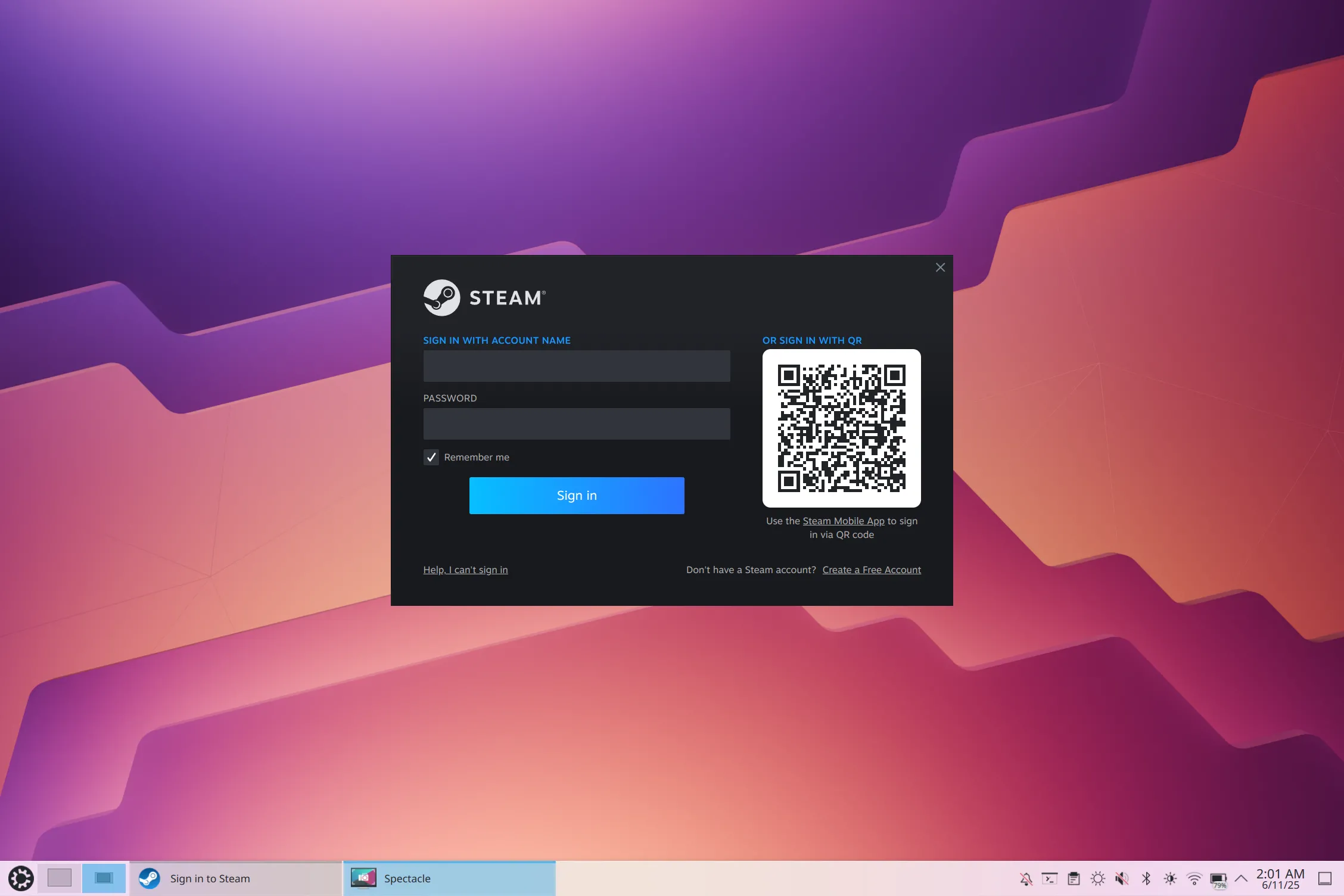Click Help, I can't sign in
The image size is (1344, 896).
click(465, 570)
